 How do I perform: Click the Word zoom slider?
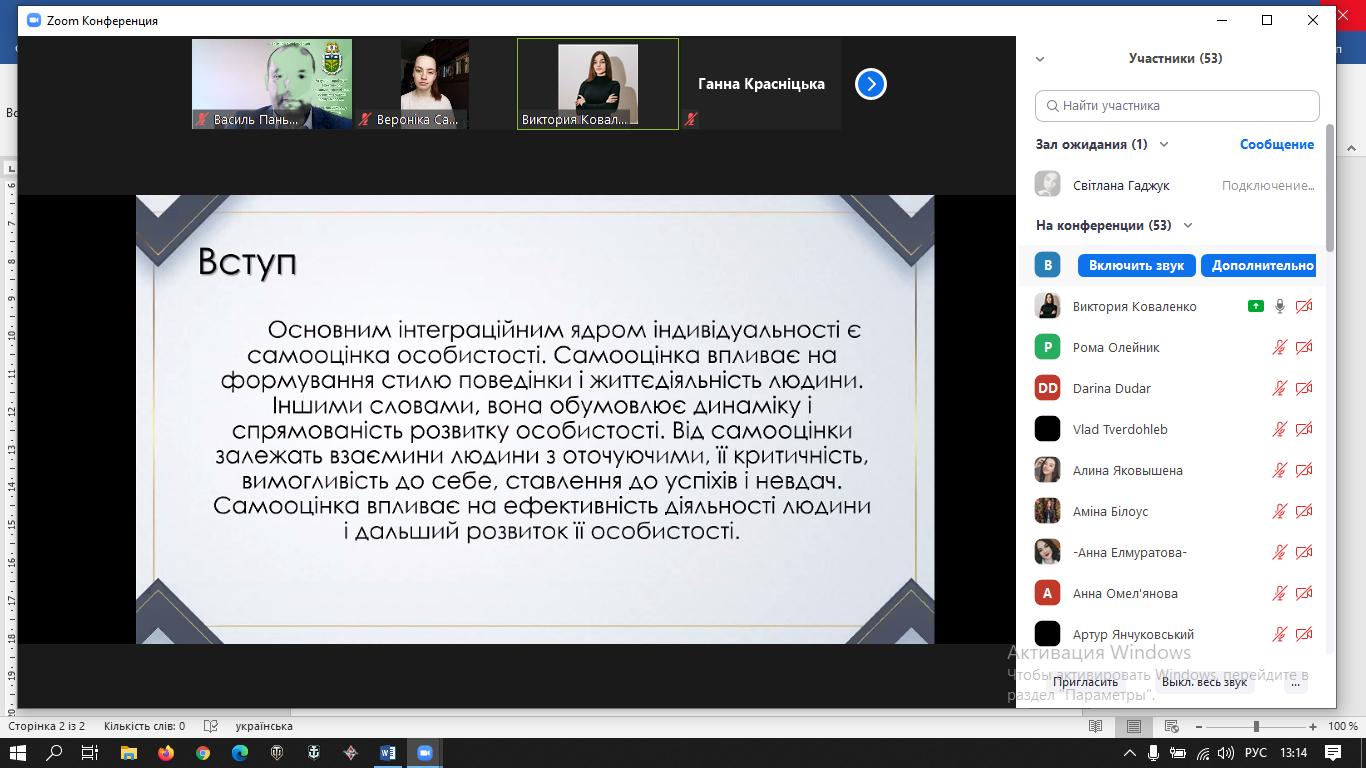(x=1256, y=727)
